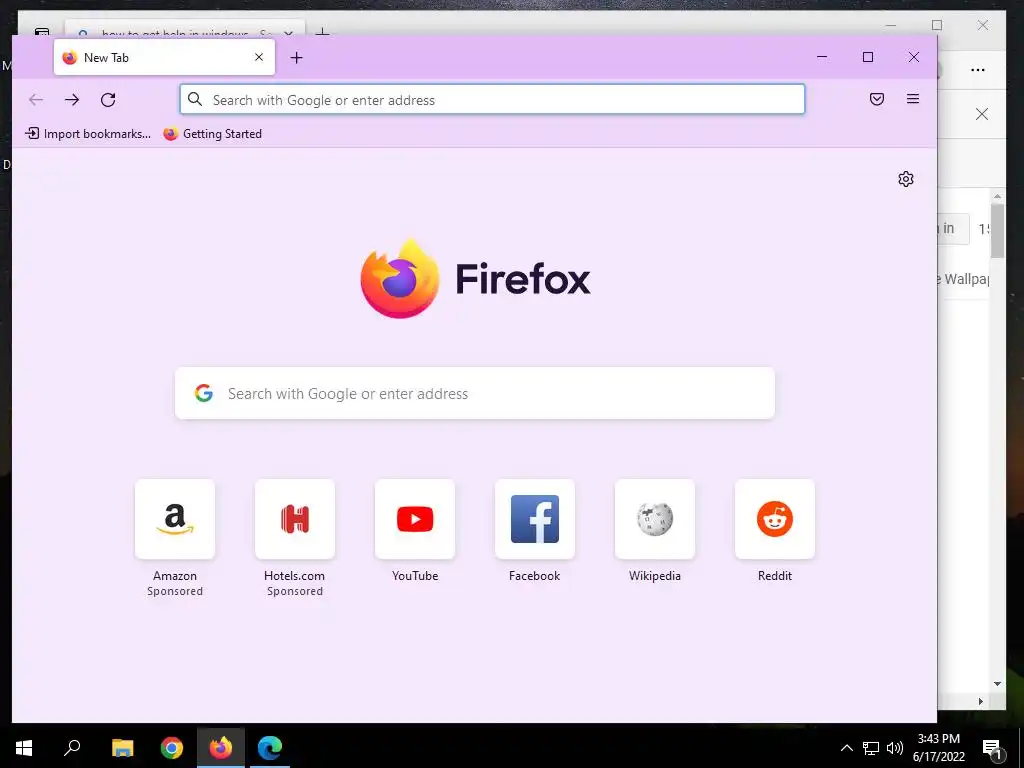Image resolution: width=1024 pixels, height=768 pixels.
Task: Open Hotels.com sponsored shortcut tile
Action: [x=295, y=519]
